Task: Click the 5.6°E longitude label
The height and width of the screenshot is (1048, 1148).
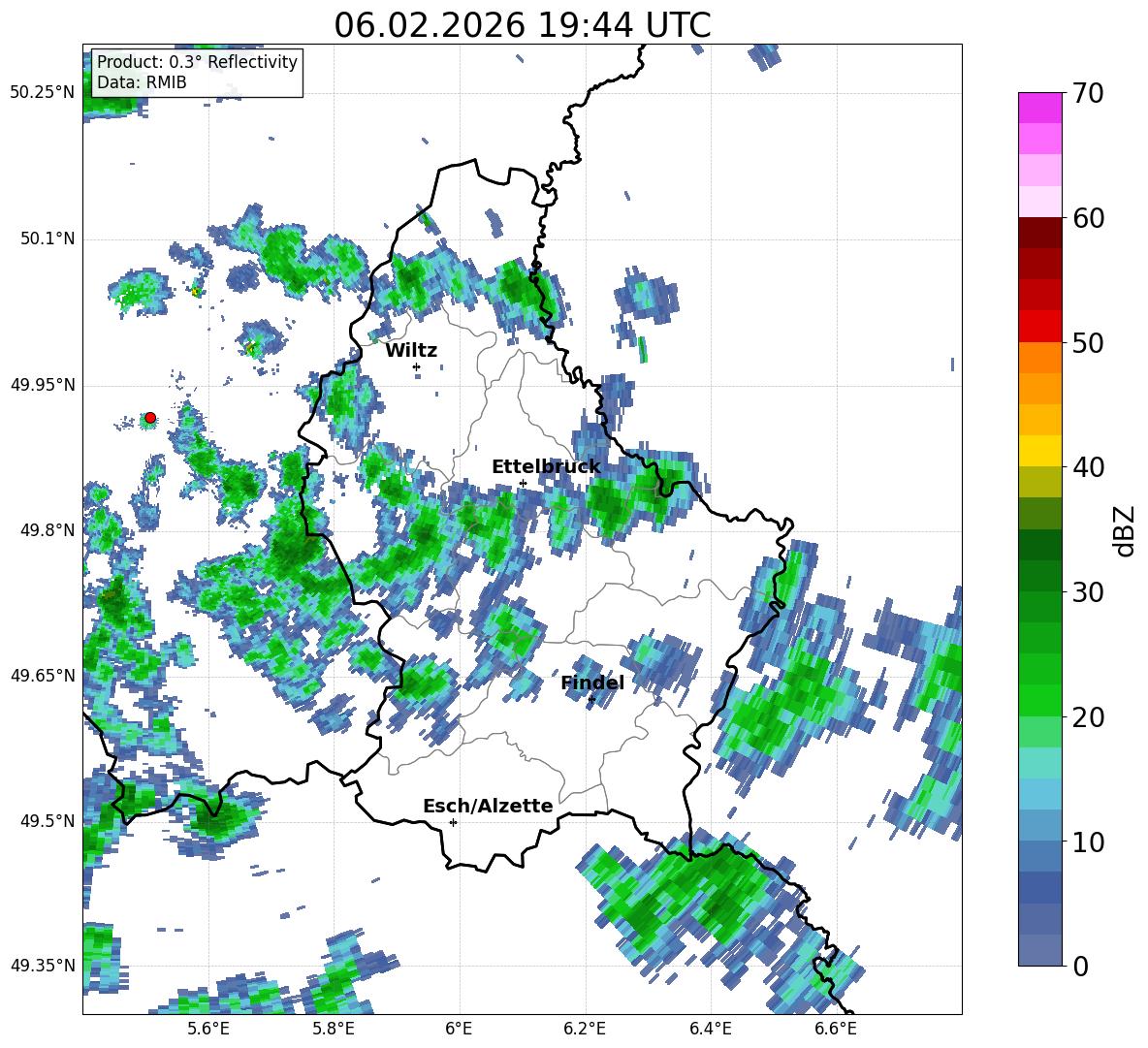Action: [208, 1029]
